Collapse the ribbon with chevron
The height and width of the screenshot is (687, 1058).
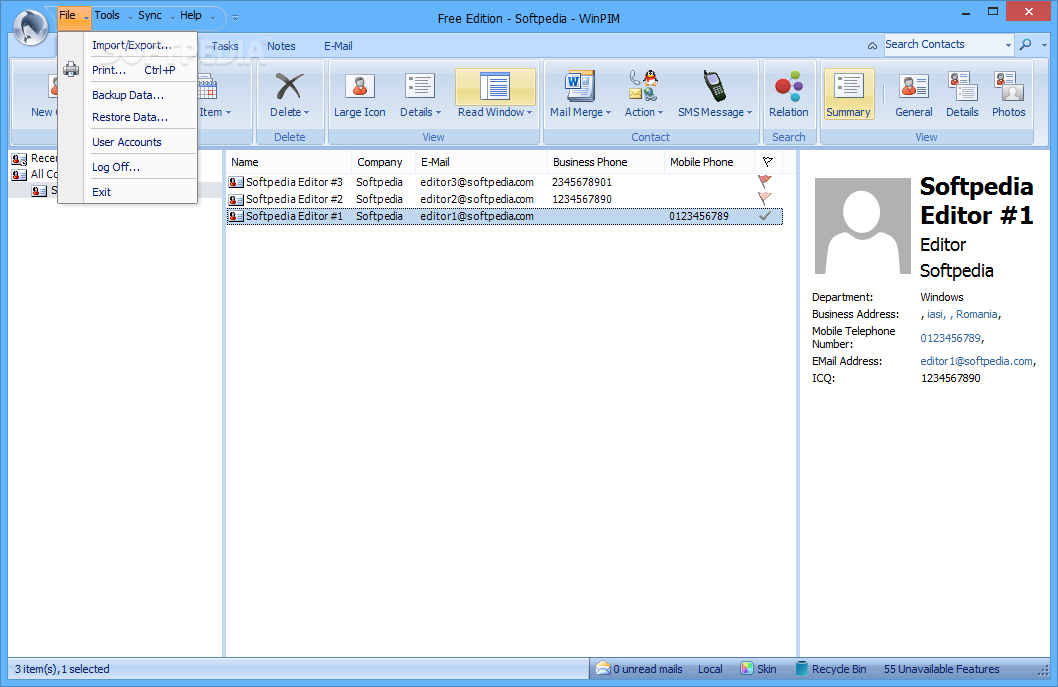872,45
